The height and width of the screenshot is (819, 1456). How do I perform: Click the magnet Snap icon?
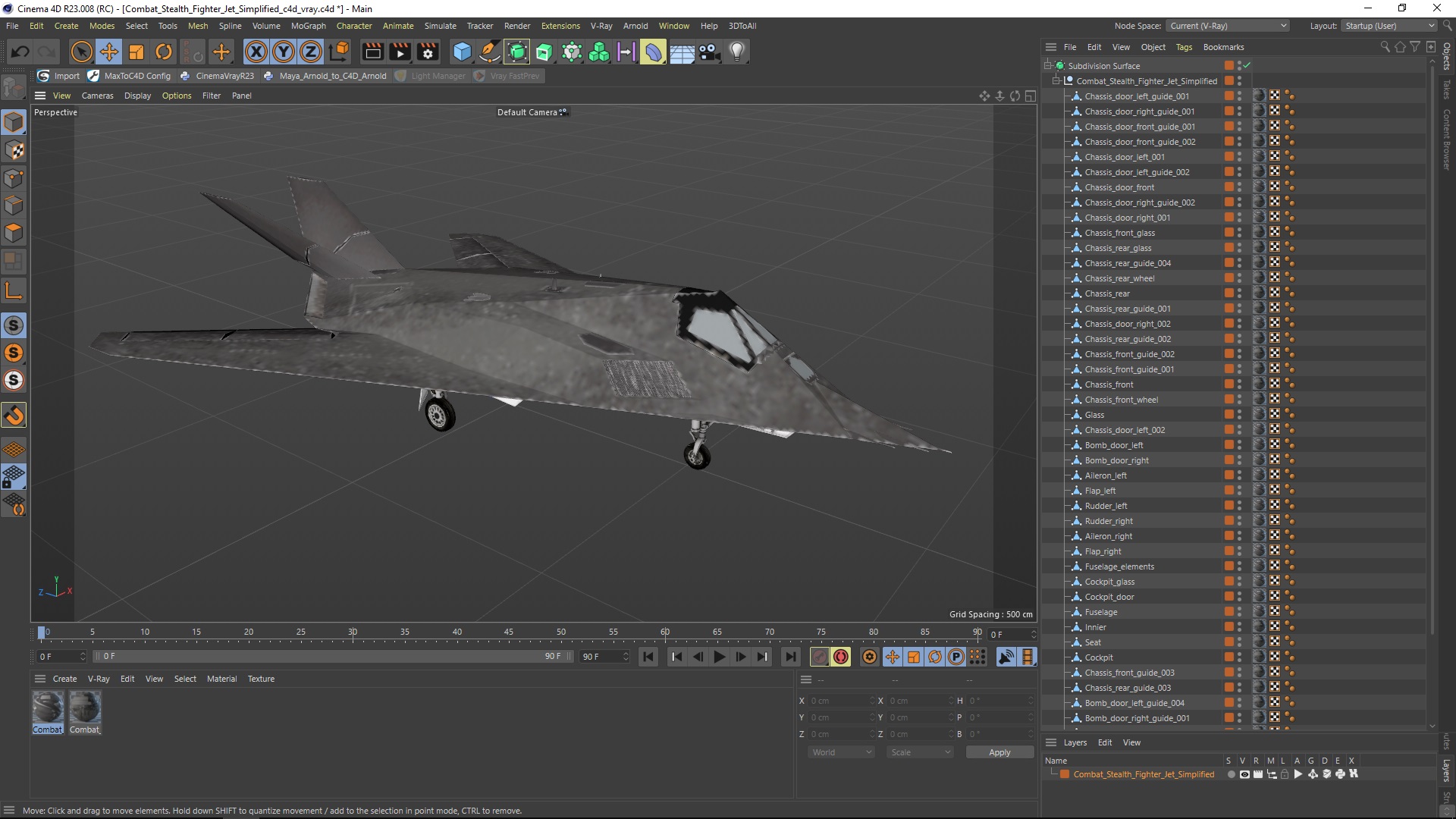[14, 415]
